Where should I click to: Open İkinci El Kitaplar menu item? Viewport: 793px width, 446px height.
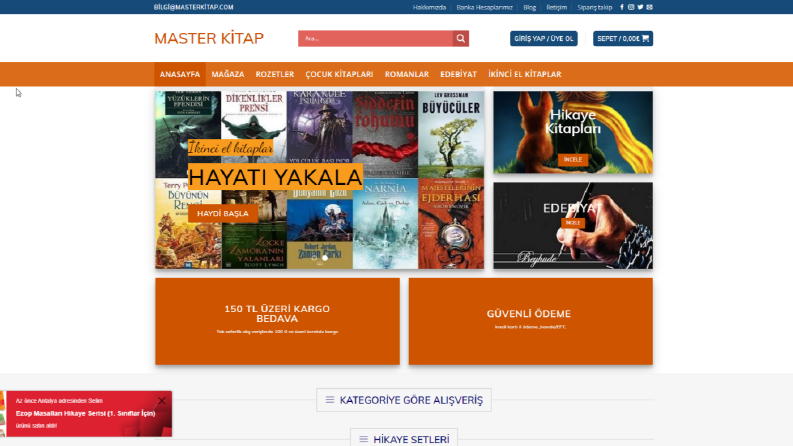[524, 74]
